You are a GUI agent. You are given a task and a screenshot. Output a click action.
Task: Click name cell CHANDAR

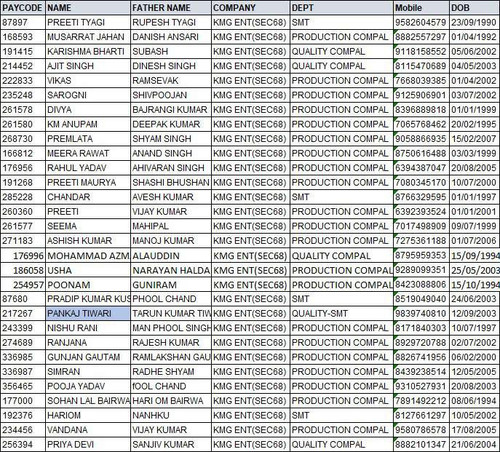point(88,197)
